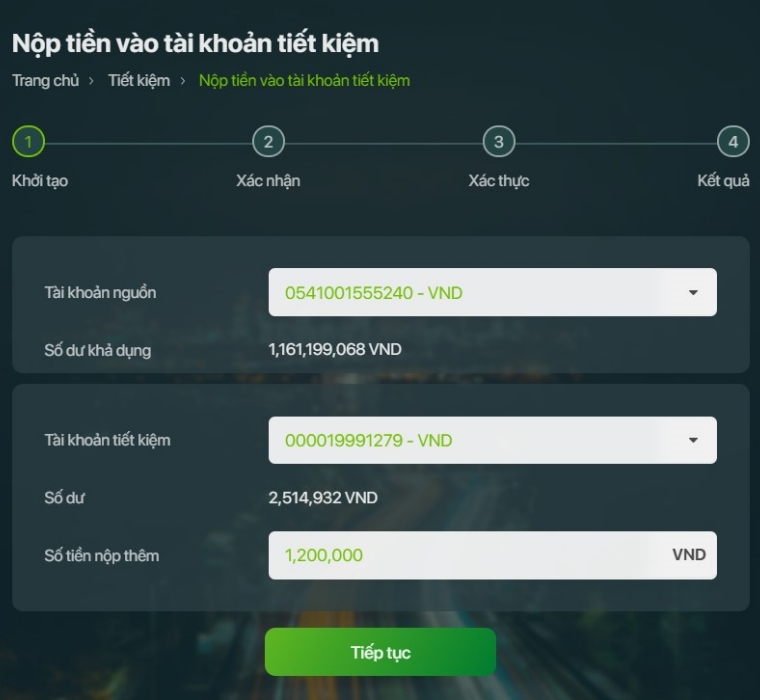This screenshot has height=700, width=760.
Task: Click the Kết quả step label
Action: [x=723, y=181]
